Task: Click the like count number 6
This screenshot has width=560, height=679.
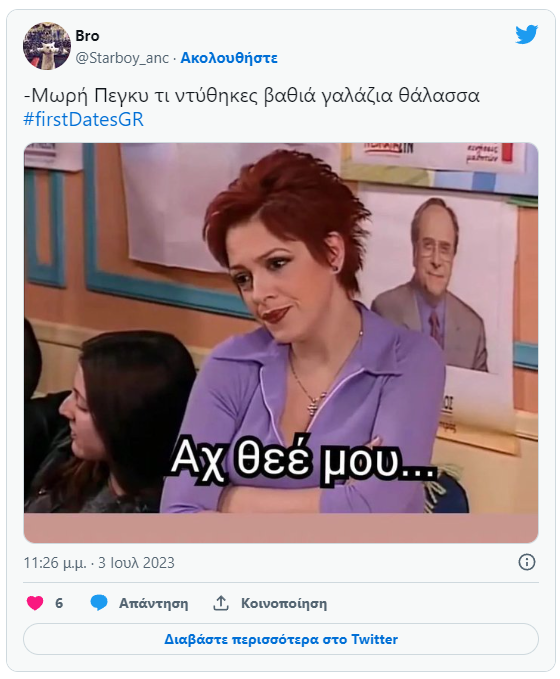Action: pos(59,603)
